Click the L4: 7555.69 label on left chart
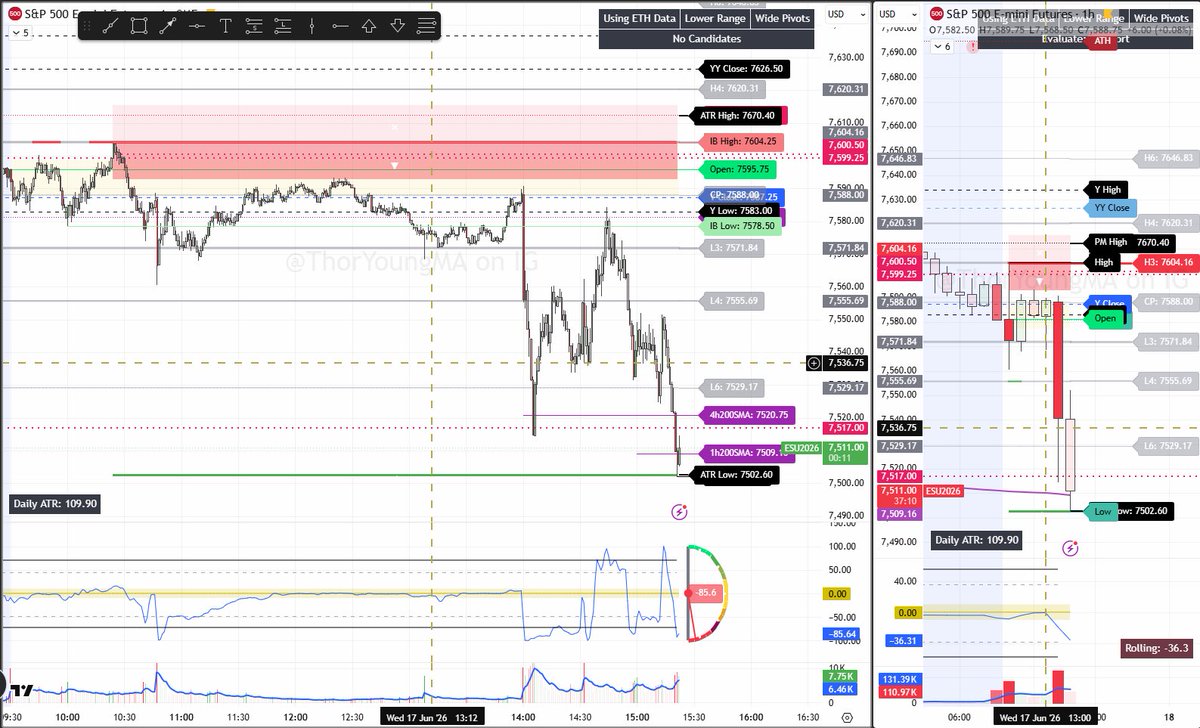Screen dimensions: 1200x728 [x=732, y=301]
